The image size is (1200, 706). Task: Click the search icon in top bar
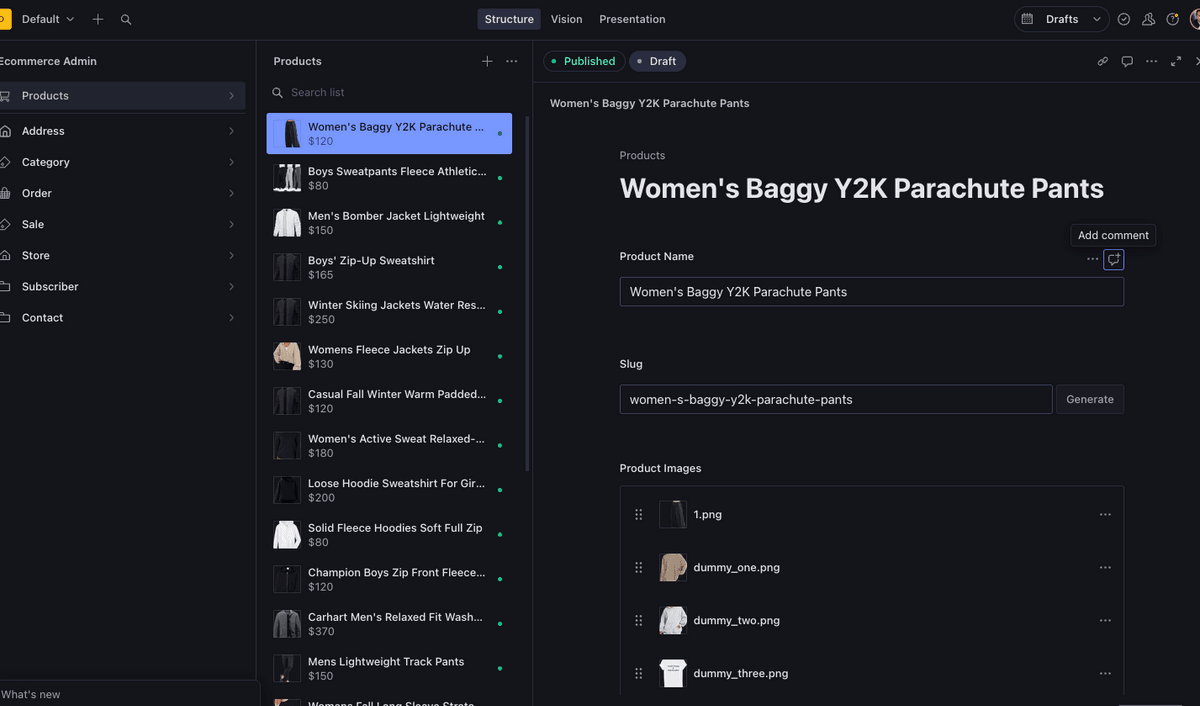(126, 19)
